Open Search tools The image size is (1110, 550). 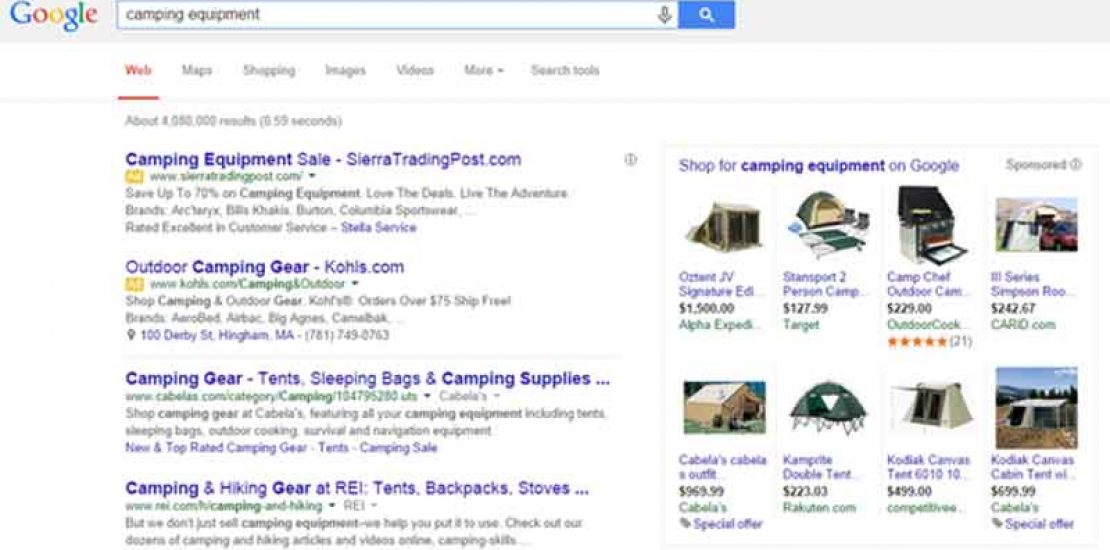click(565, 71)
